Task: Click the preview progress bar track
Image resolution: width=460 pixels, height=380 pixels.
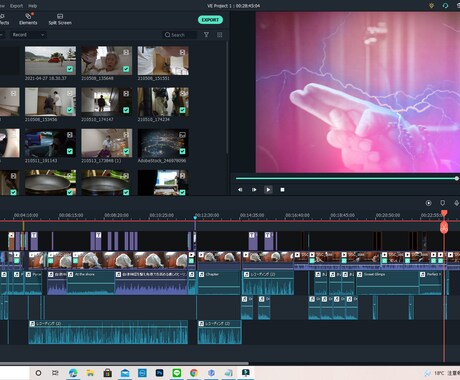Action: tap(345, 178)
